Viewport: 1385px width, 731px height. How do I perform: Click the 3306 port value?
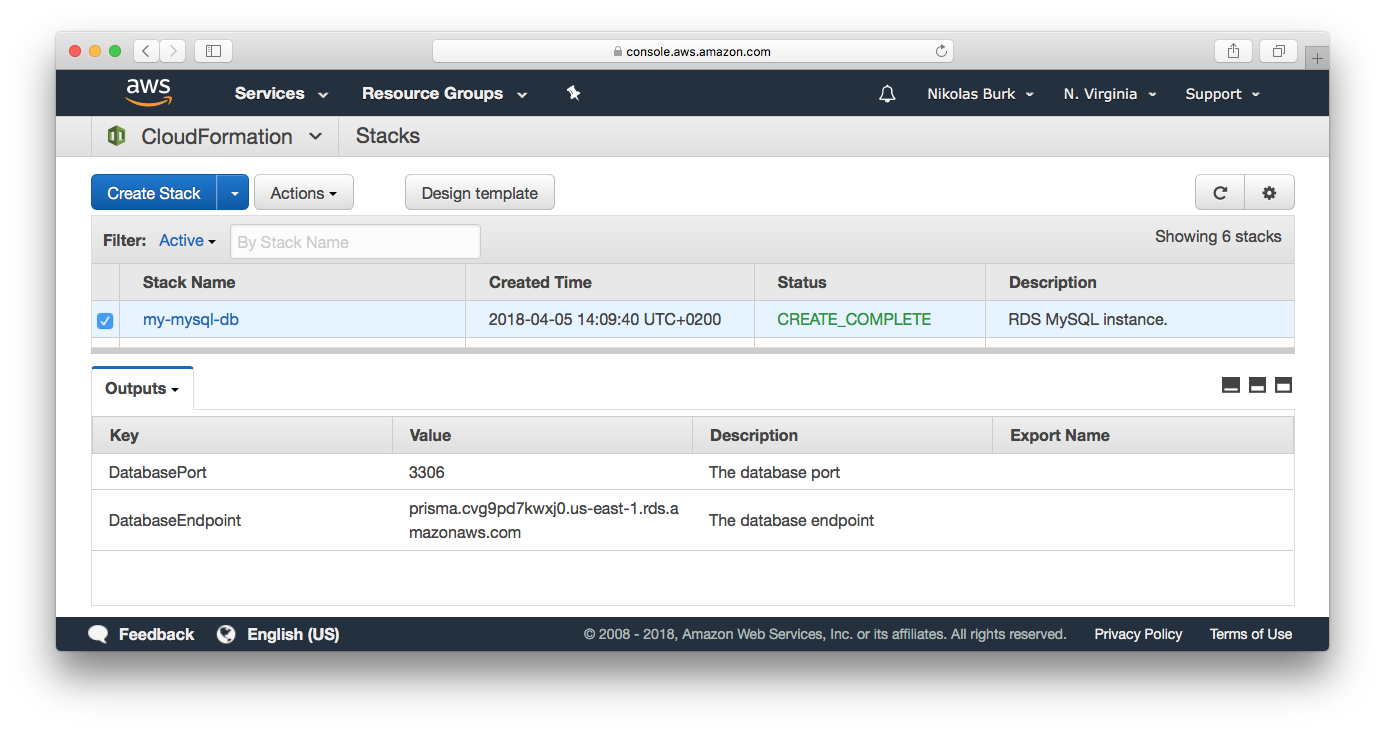tap(427, 472)
